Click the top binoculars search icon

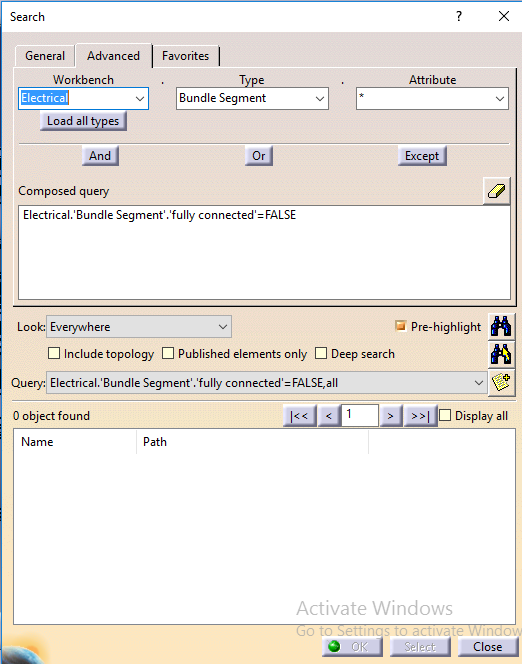pyautogui.click(x=501, y=326)
